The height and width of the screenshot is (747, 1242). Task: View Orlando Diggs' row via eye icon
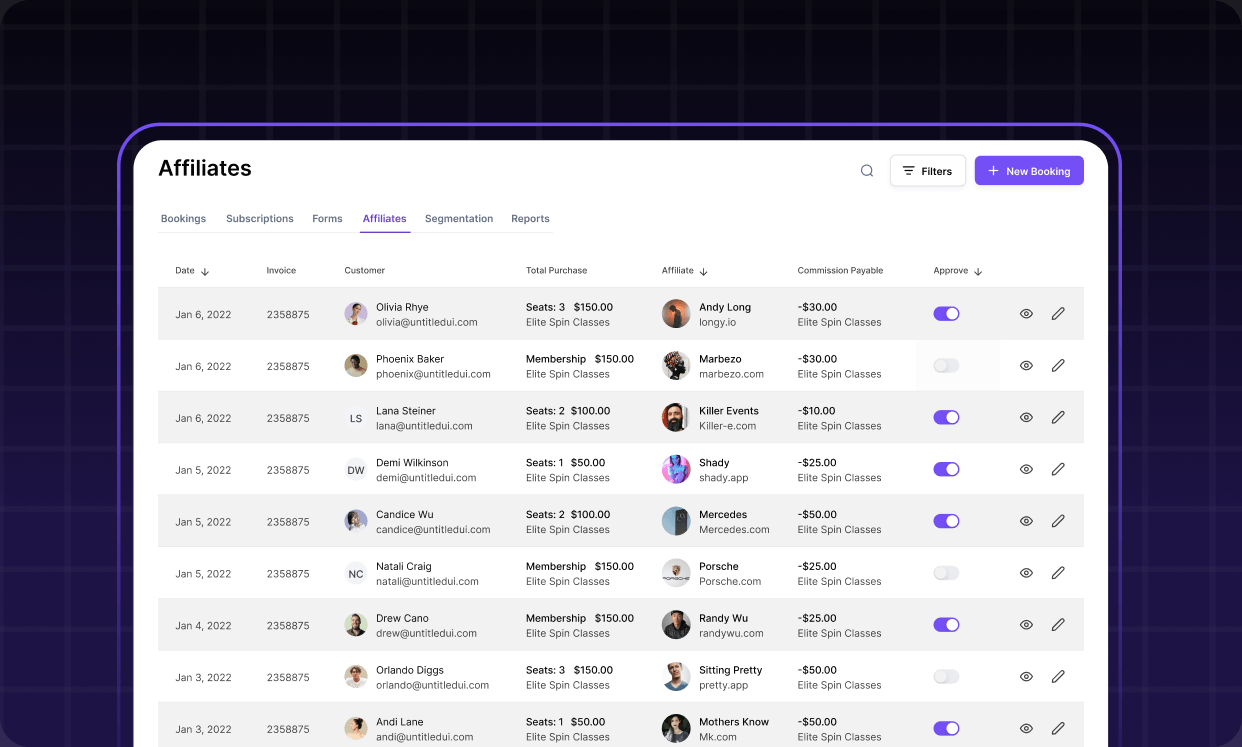click(1026, 677)
